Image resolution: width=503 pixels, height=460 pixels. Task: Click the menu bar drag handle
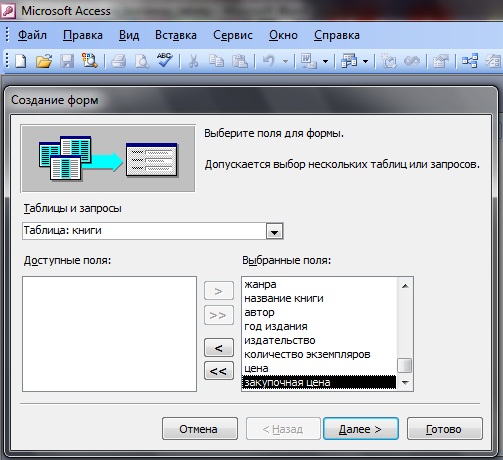click(7, 35)
